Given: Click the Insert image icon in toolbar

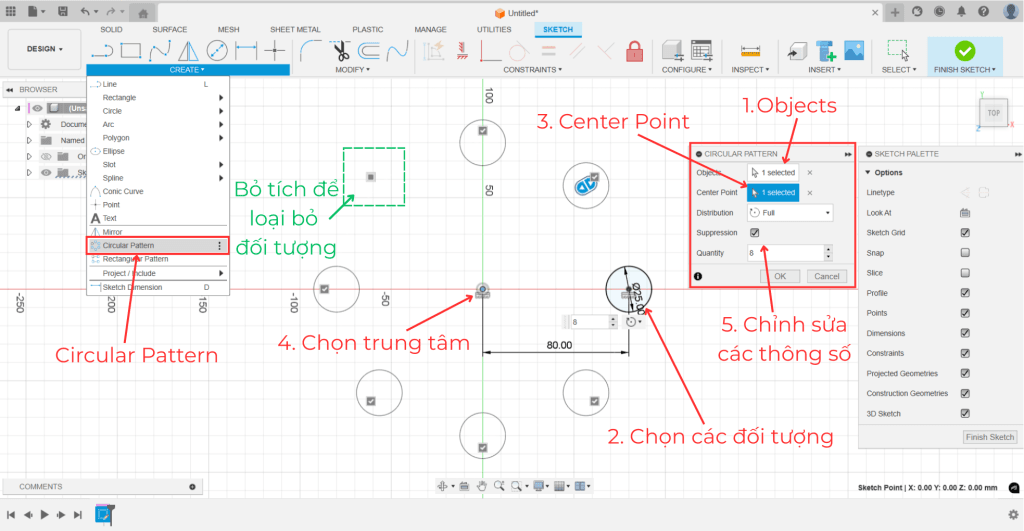Looking at the screenshot, I should point(854,50).
